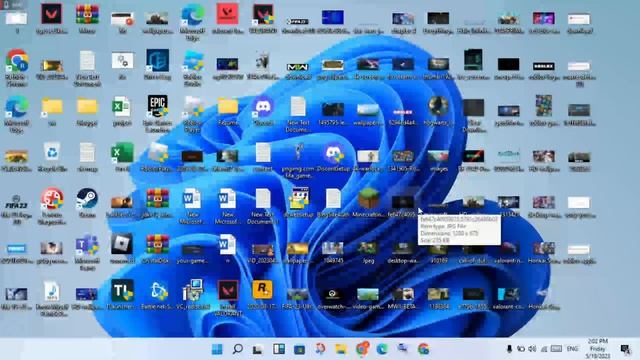Select the Word document named w
Image resolution: width=640 pixels, height=360 pixels.
coord(227,244)
